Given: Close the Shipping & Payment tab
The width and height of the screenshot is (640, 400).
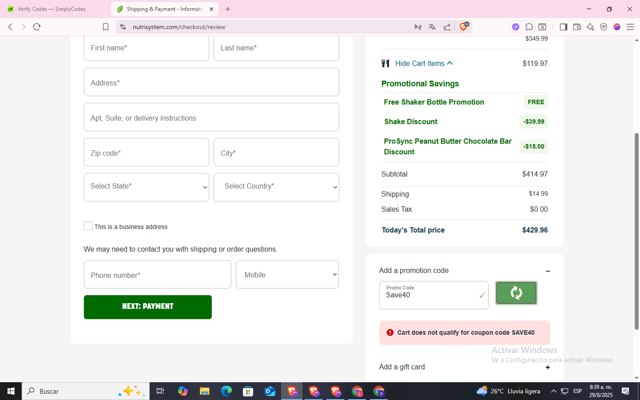Looking at the screenshot, I should click(x=211, y=9).
